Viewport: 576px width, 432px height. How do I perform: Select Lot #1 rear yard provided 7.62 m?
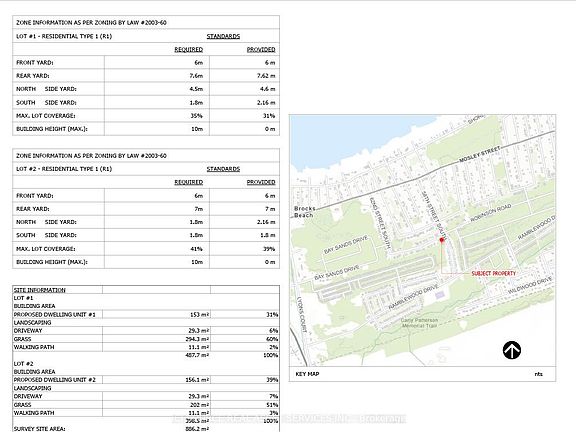[x=266, y=76]
